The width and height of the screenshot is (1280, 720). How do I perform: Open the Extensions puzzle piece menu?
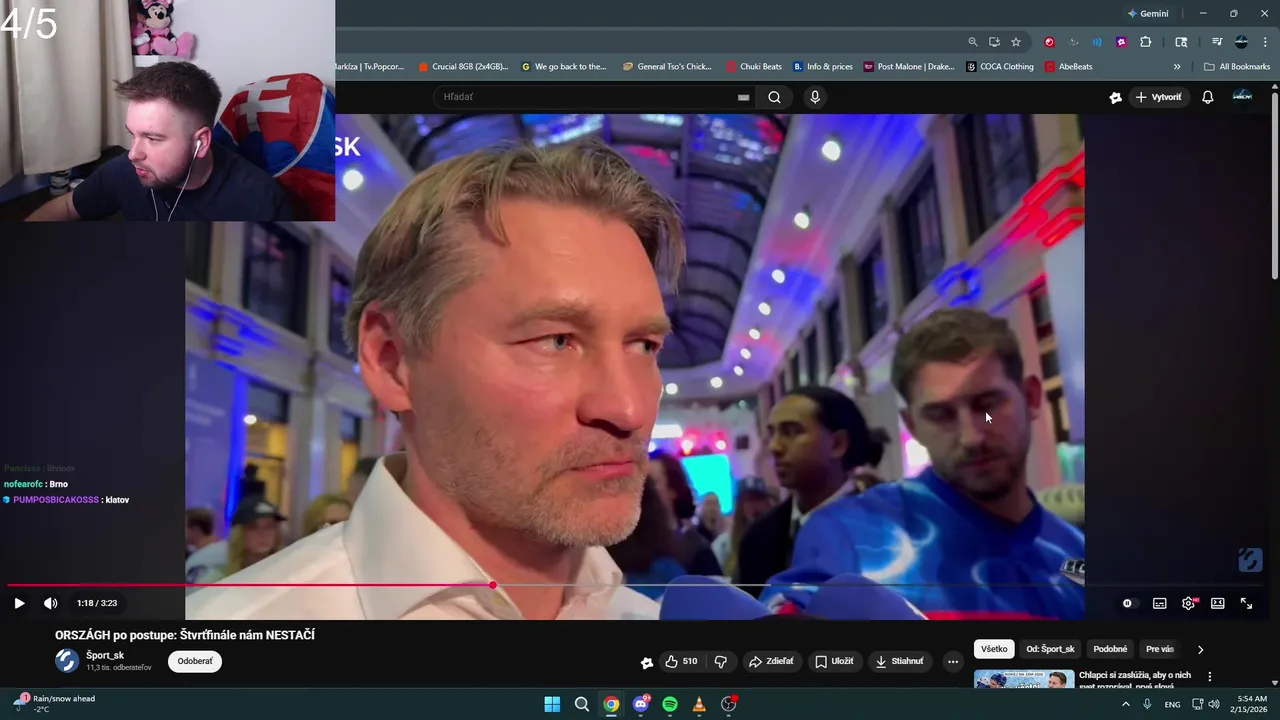pos(1146,42)
